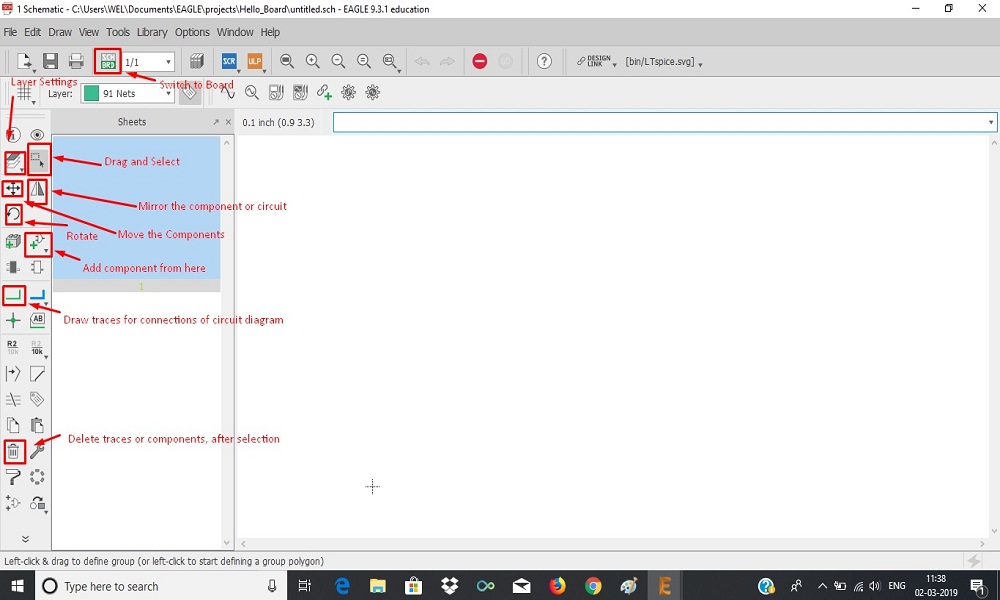Select the tag Attribute tool

(x=37, y=399)
